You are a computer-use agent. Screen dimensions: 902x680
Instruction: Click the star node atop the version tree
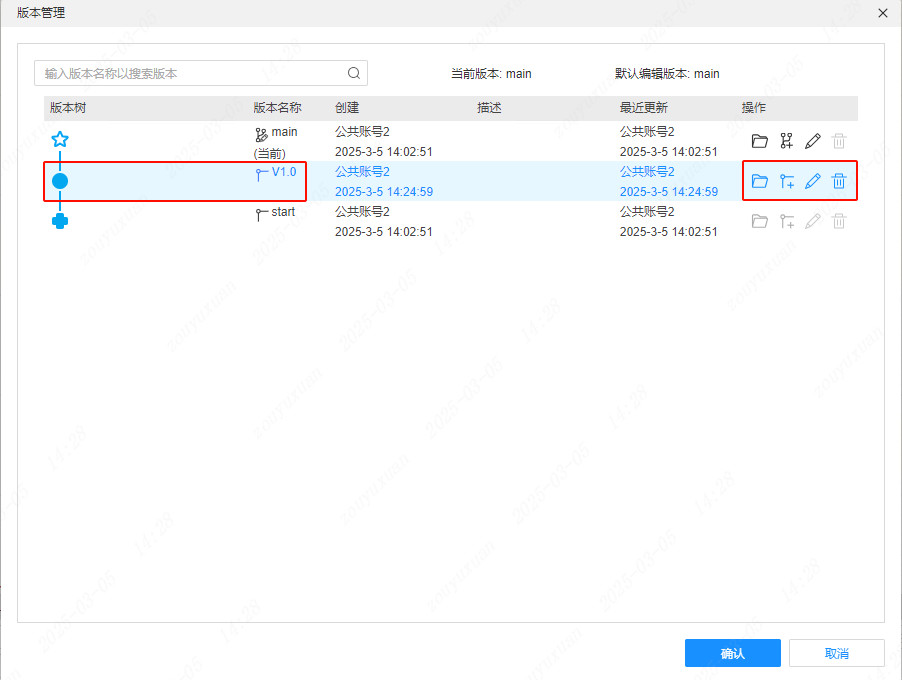(60, 140)
